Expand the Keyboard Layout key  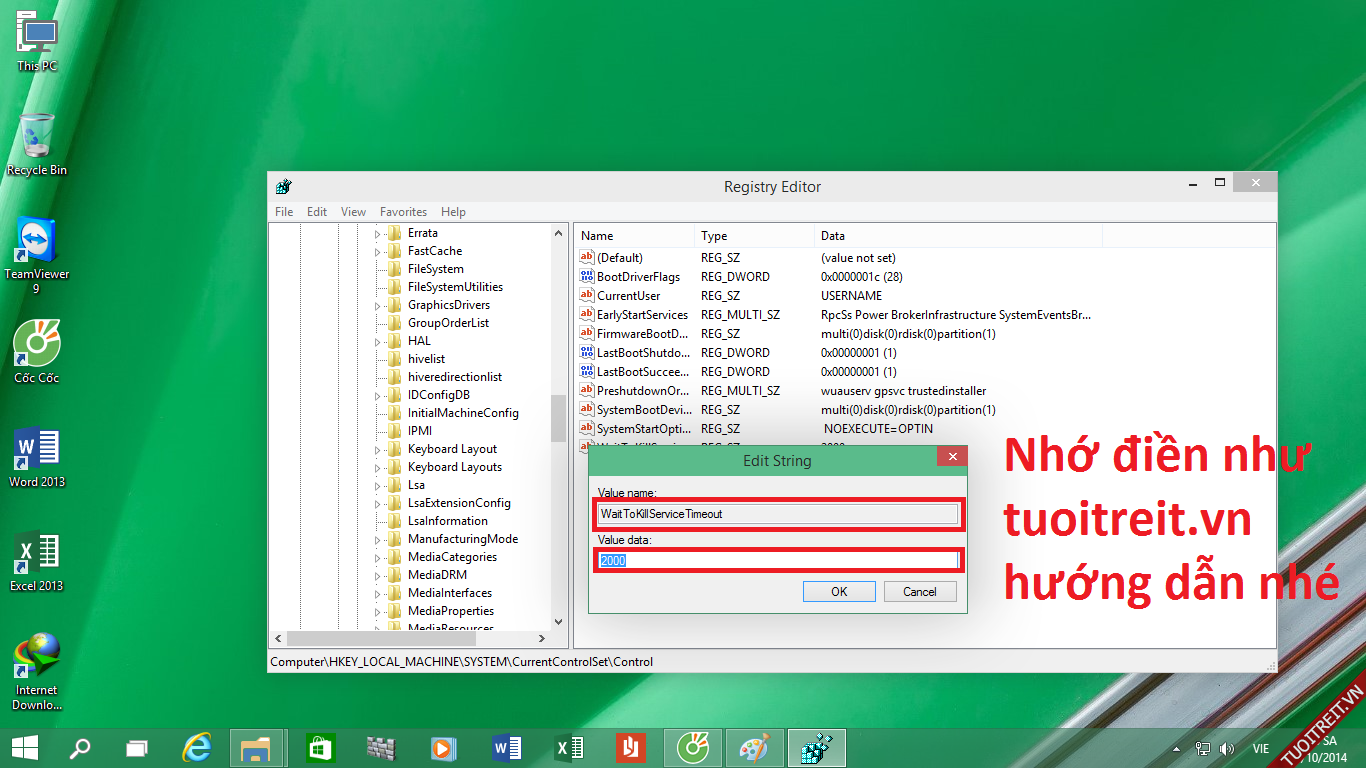379,450
